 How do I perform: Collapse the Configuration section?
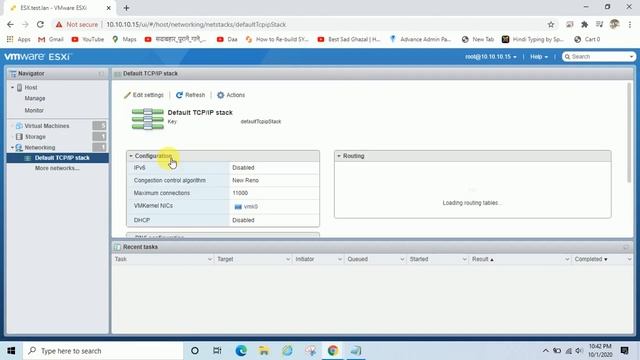[131, 156]
